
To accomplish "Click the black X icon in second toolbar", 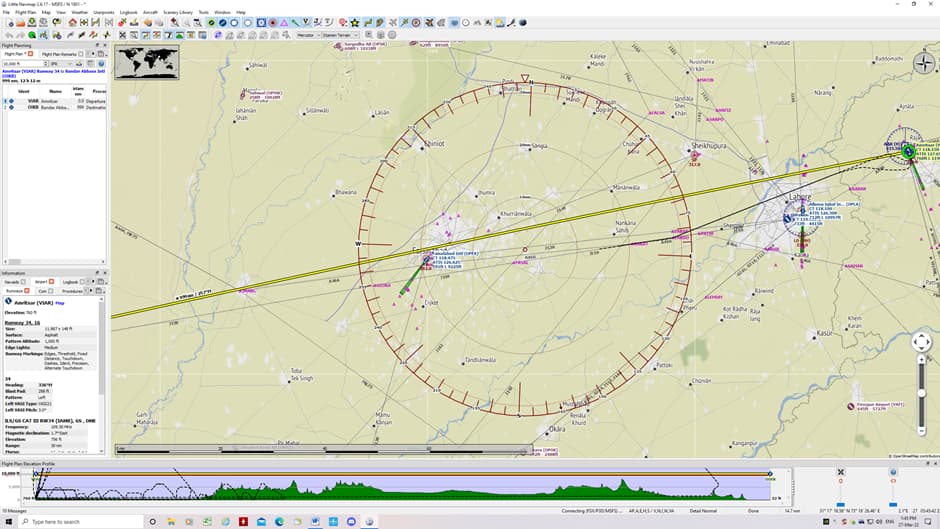I will [x=122, y=35].
